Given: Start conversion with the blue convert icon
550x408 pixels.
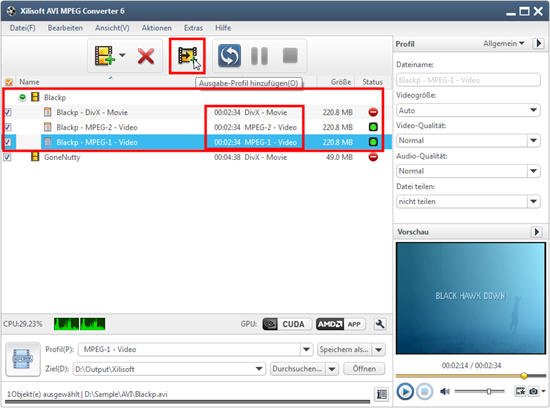Looking at the screenshot, I should click(x=229, y=55).
